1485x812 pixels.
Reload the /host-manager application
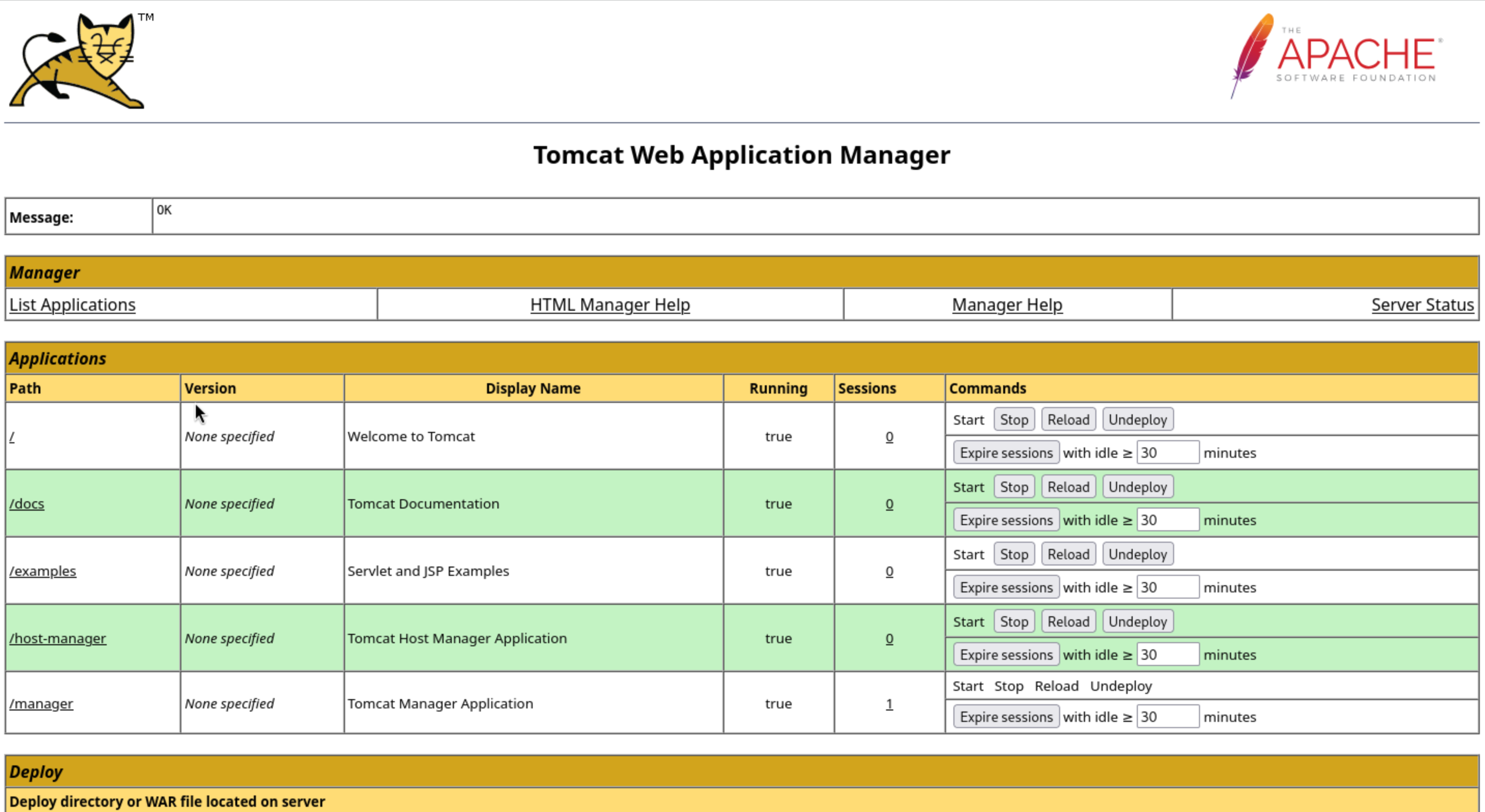[x=1067, y=622]
